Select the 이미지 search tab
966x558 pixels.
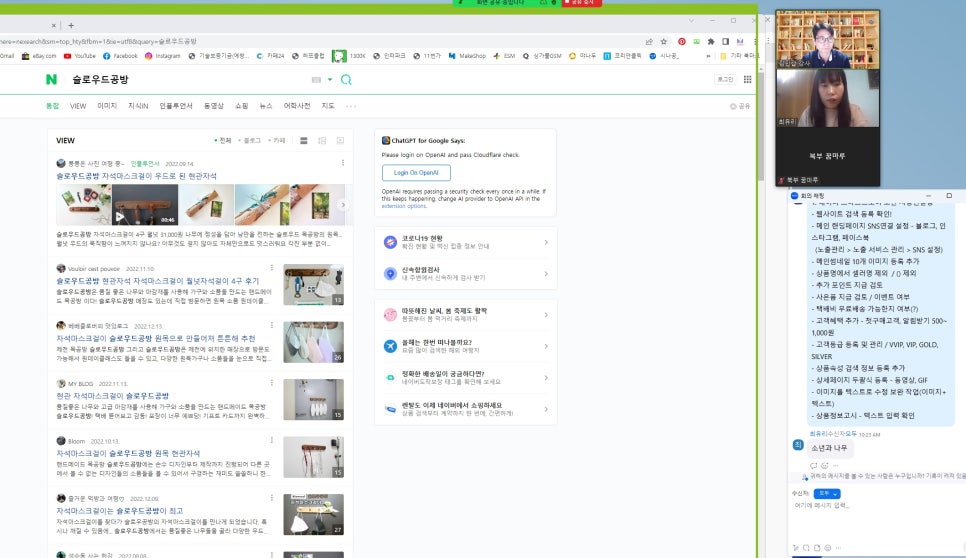[107, 106]
